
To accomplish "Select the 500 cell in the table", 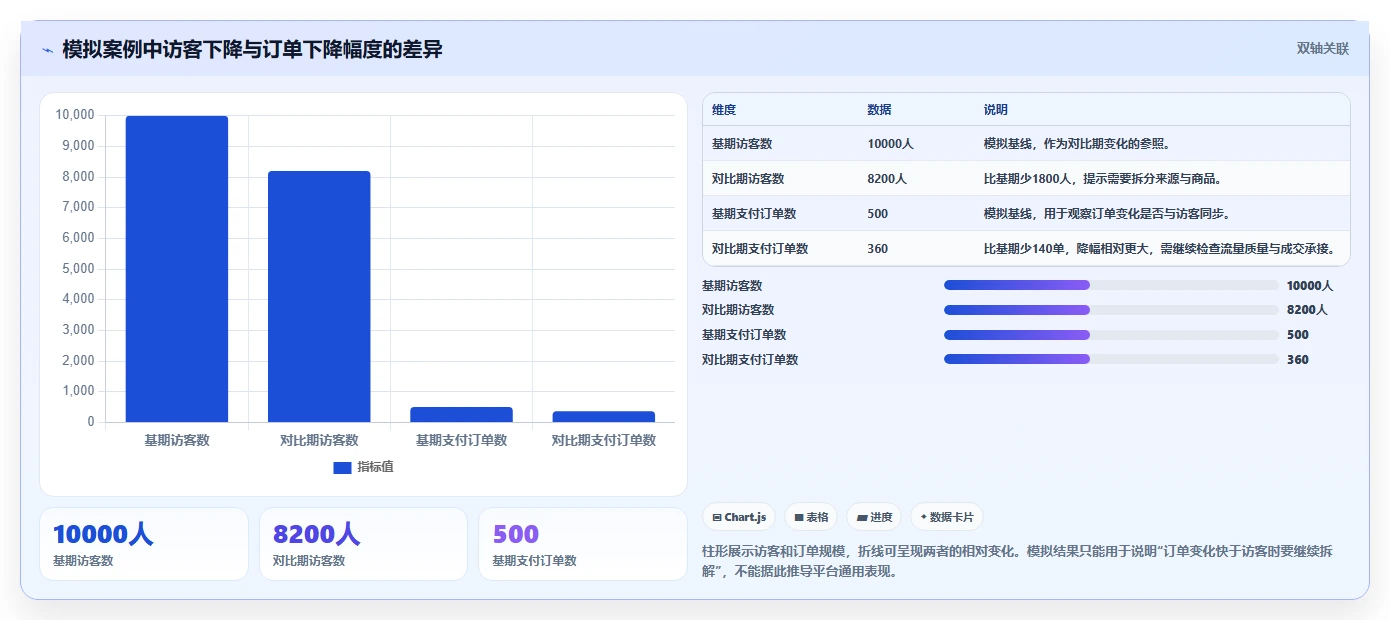I will (x=877, y=214).
